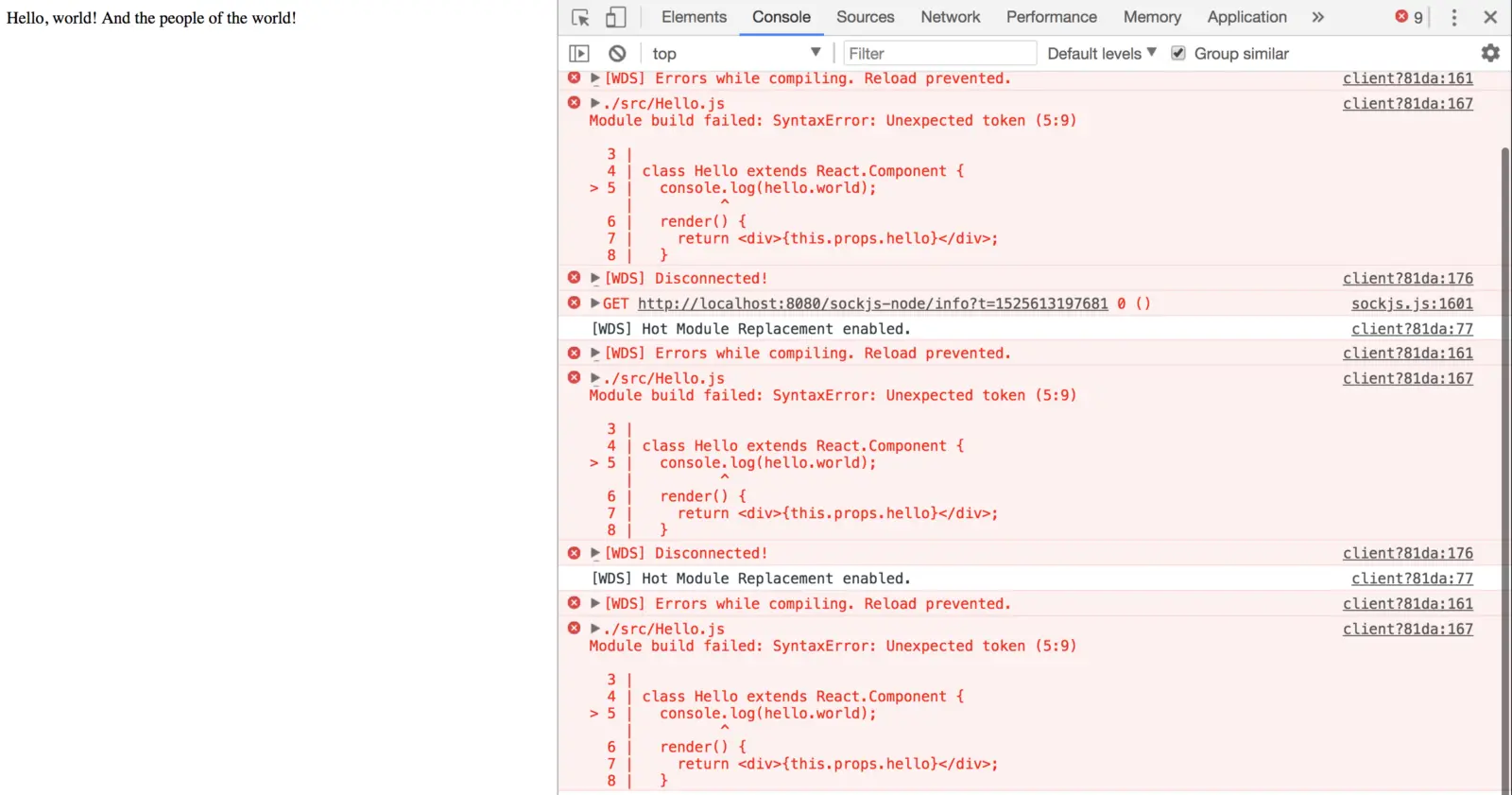
Task: Show more DevTools tabs
Action: [x=1318, y=17]
